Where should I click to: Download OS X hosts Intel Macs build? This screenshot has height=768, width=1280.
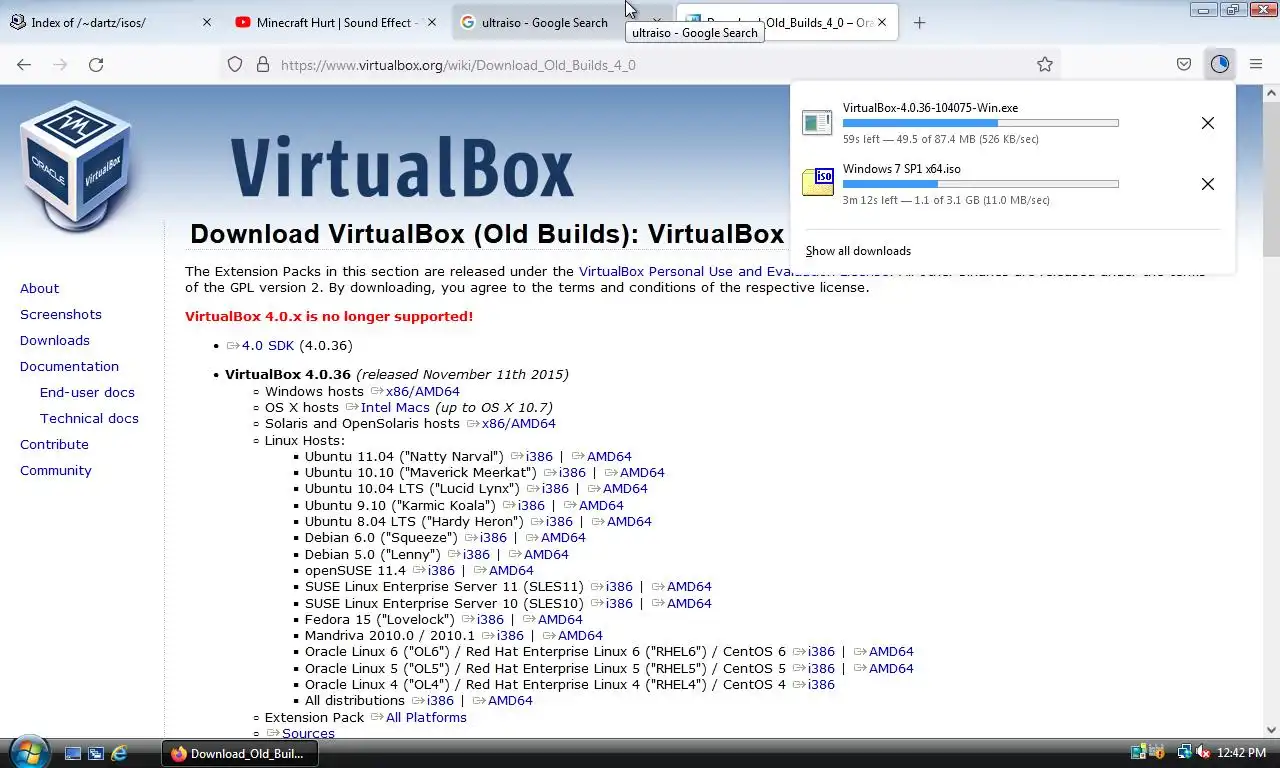(x=395, y=407)
